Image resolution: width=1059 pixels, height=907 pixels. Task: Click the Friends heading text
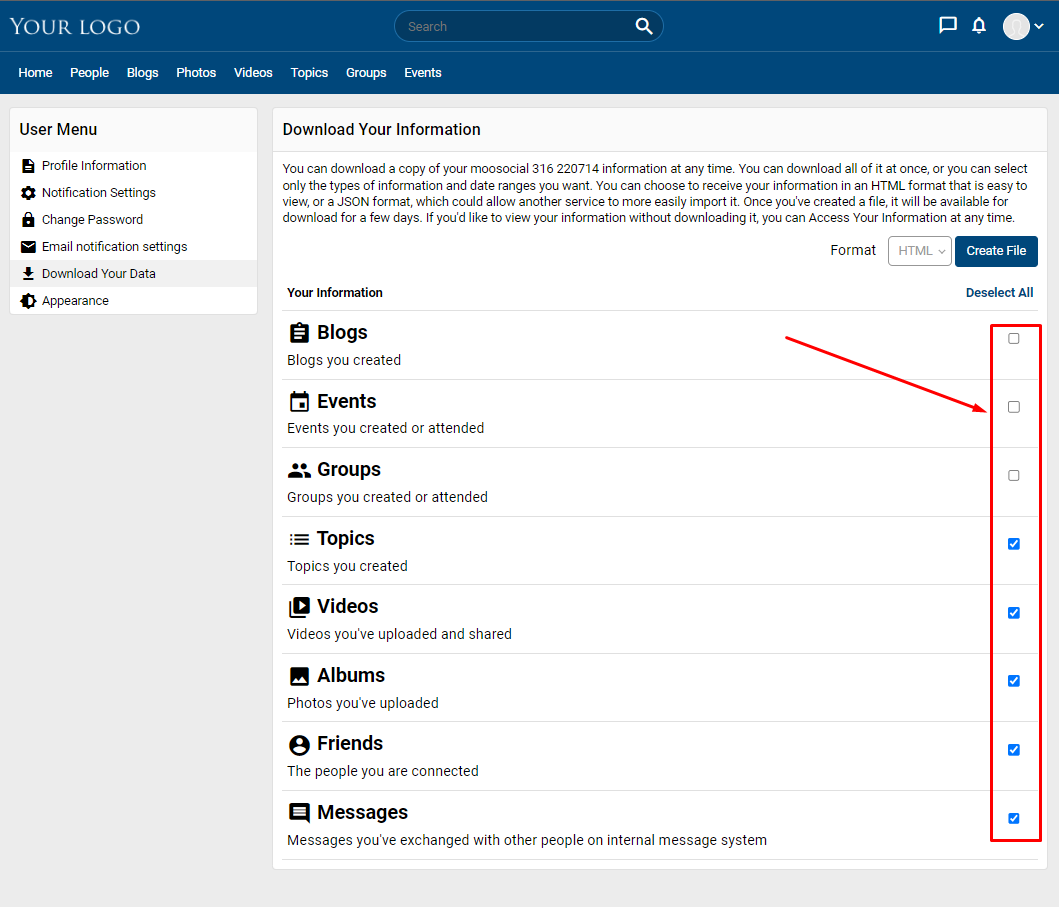pos(350,744)
